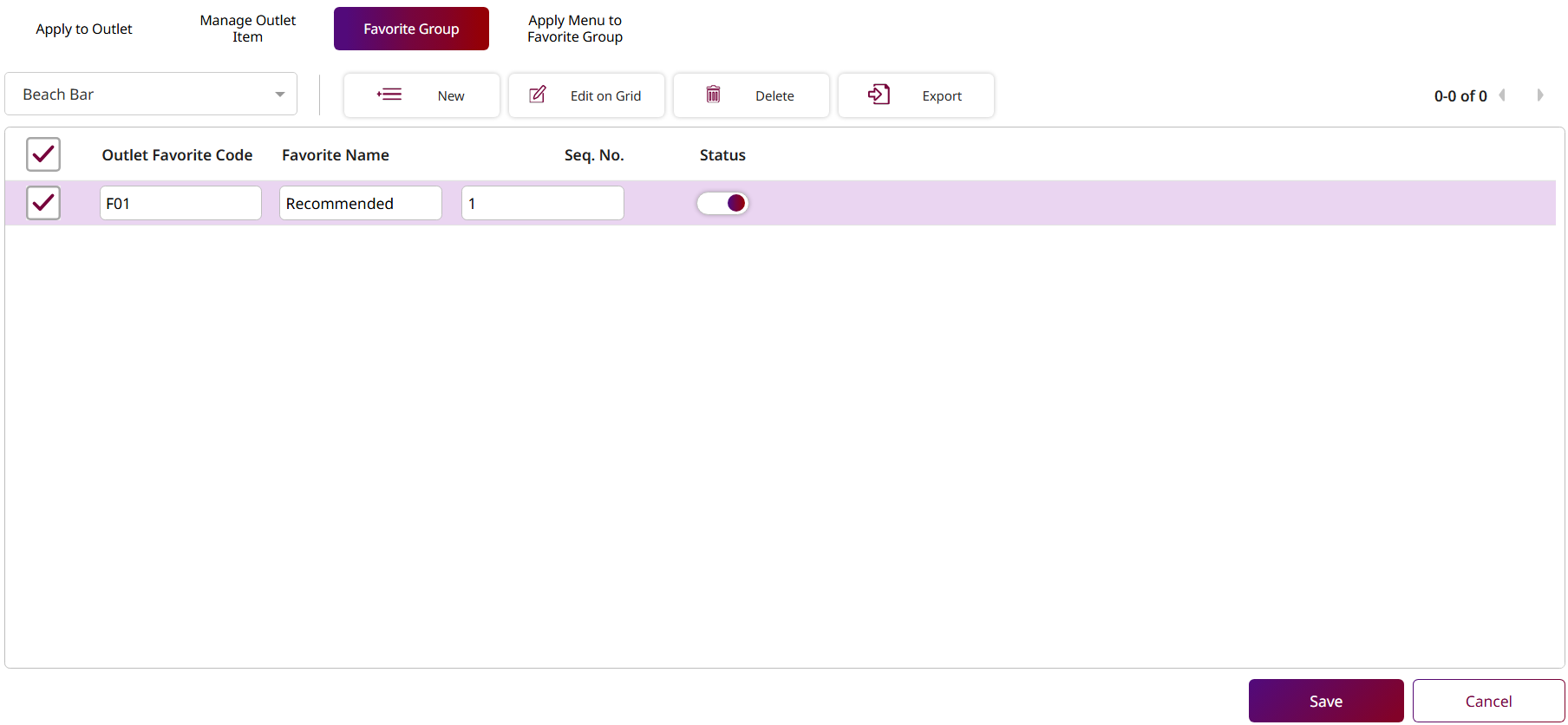Toggle the select-all header checkbox

(x=43, y=154)
